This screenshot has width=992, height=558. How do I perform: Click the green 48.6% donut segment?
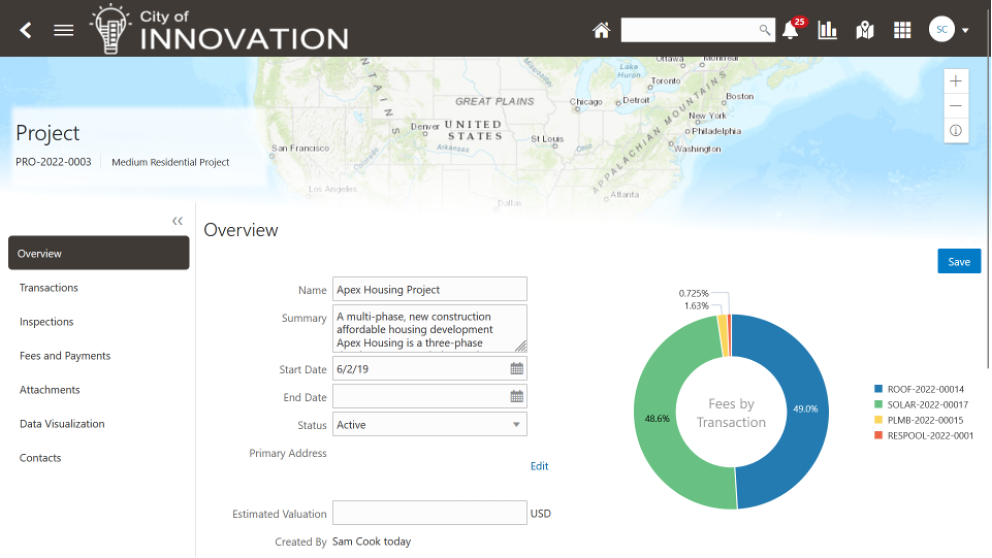pos(657,418)
